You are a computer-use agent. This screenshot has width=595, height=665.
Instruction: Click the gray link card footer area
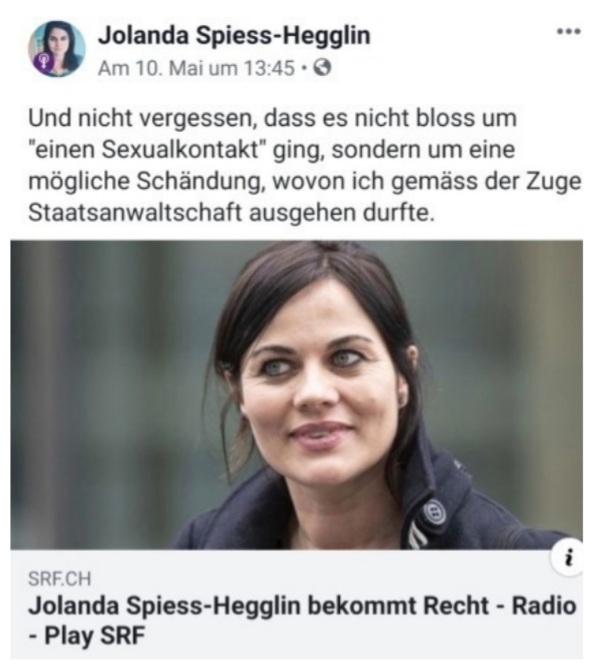point(296,604)
